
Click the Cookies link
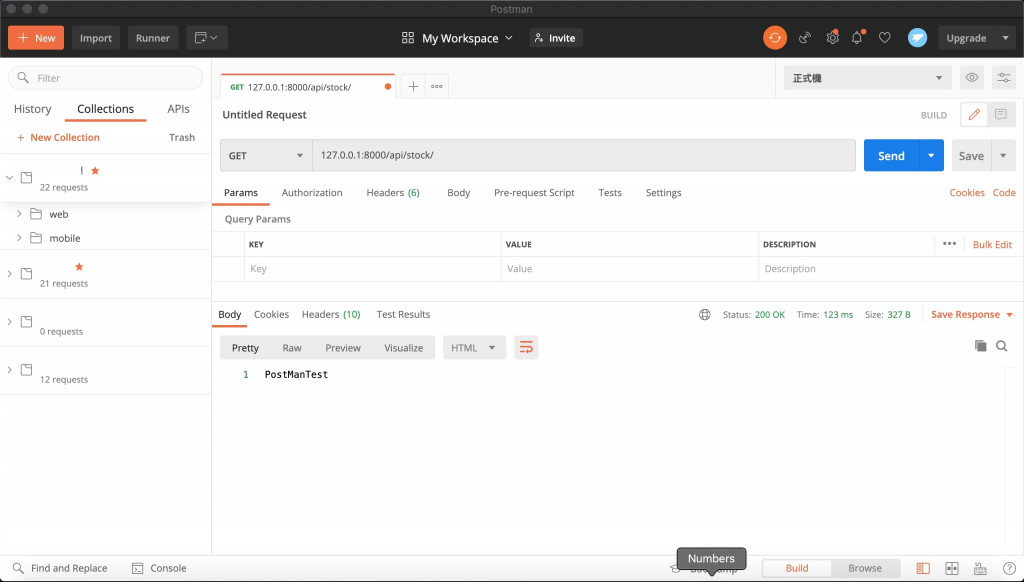click(967, 193)
